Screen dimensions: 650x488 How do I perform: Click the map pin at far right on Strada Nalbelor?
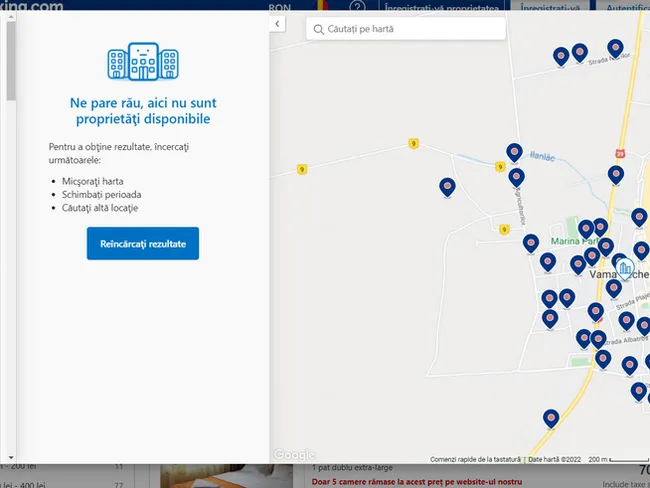click(615, 47)
